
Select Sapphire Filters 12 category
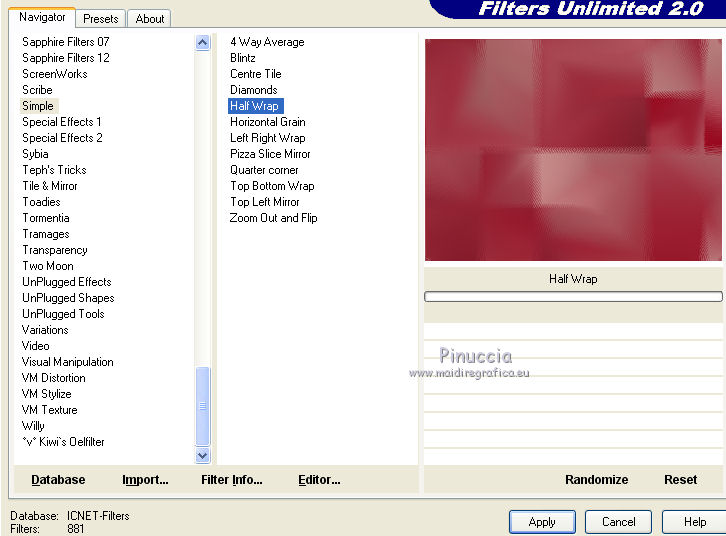[x=66, y=58]
